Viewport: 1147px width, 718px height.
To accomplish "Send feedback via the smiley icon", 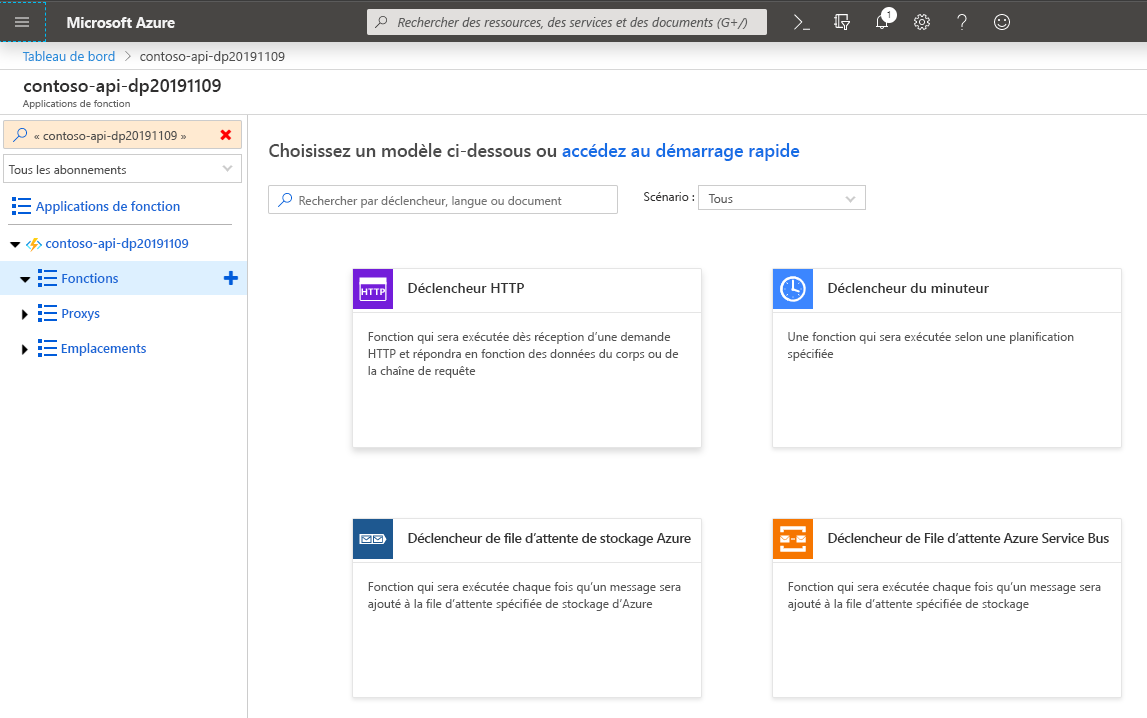I will [x=1001, y=21].
